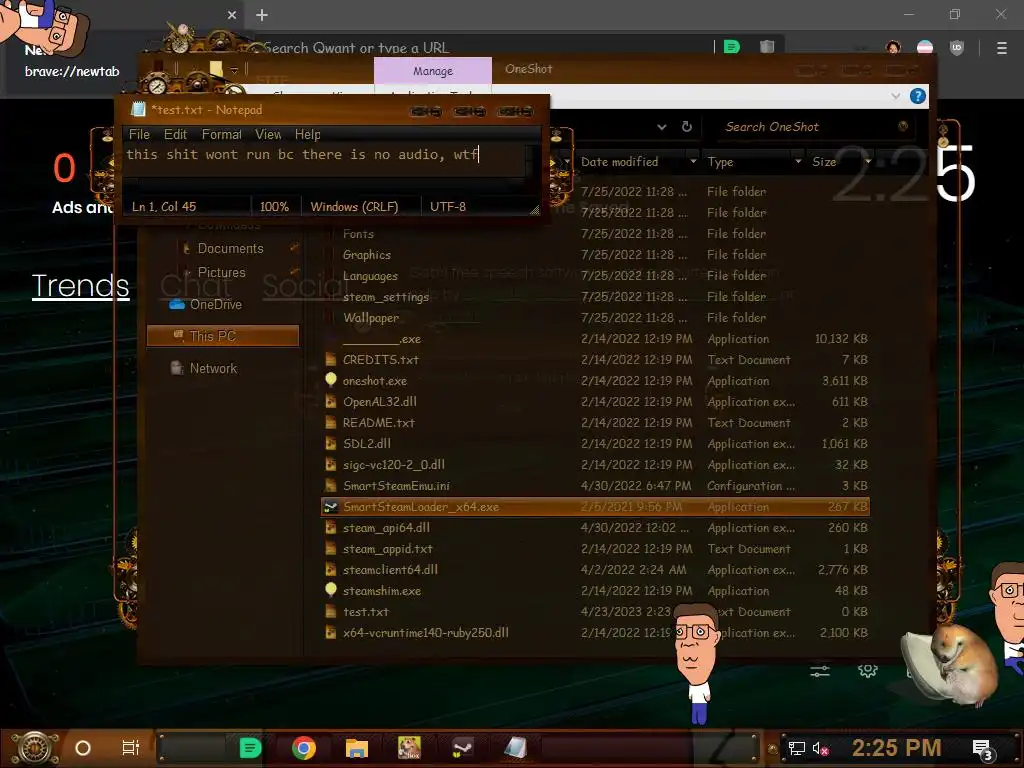
Task: Select the Wallpaper folder
Action: [370, 317]
